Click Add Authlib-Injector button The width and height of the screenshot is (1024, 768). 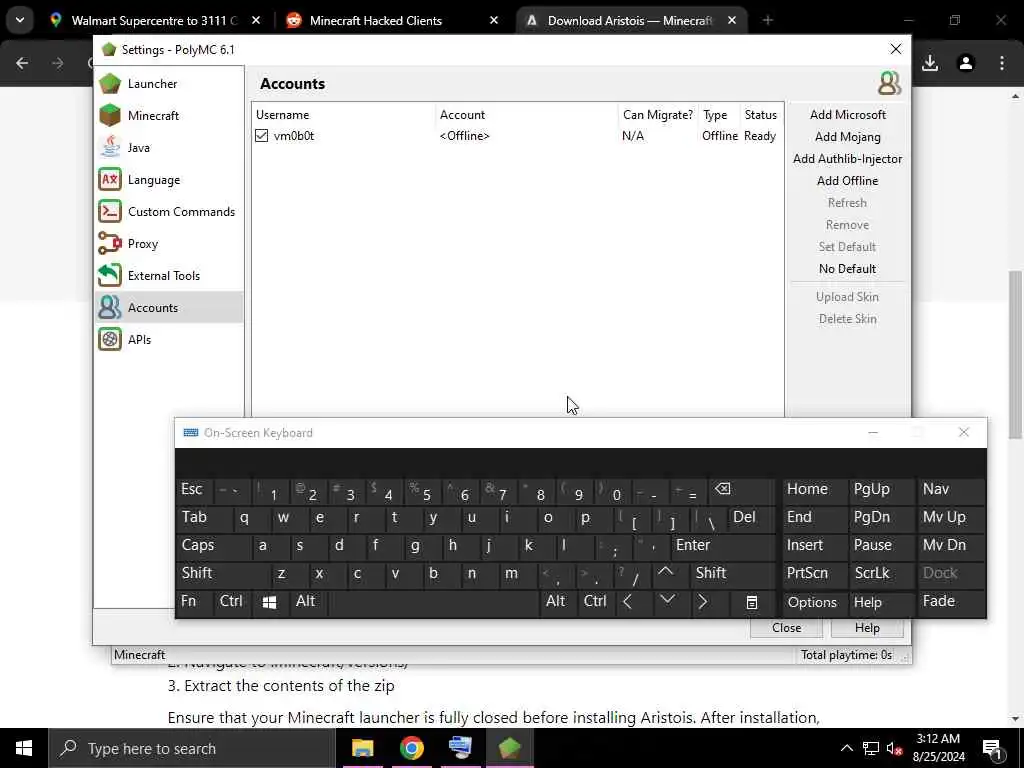(x=847, y=159)
